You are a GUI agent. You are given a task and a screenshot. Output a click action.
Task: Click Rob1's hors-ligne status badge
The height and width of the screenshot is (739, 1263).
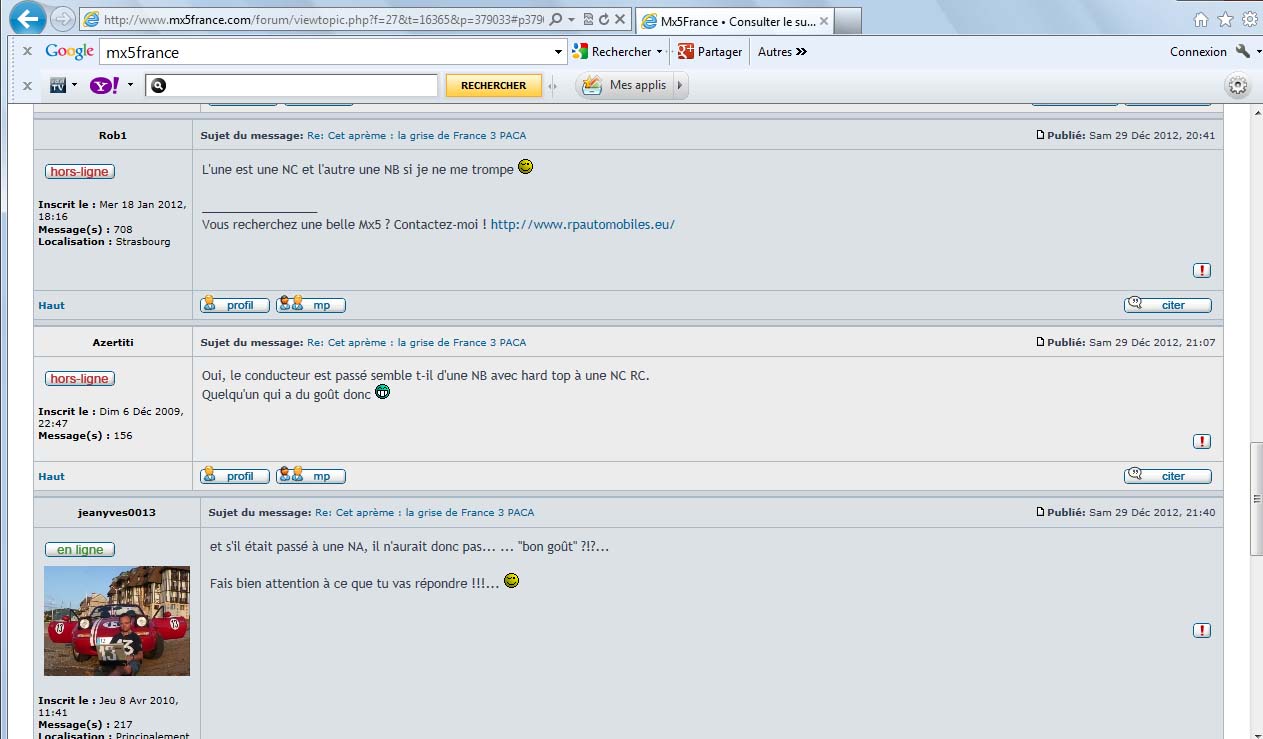pos(80,171)
